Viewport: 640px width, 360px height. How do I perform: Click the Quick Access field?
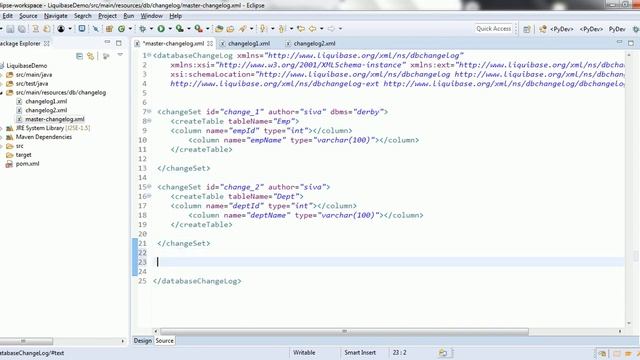pos(493,29)
